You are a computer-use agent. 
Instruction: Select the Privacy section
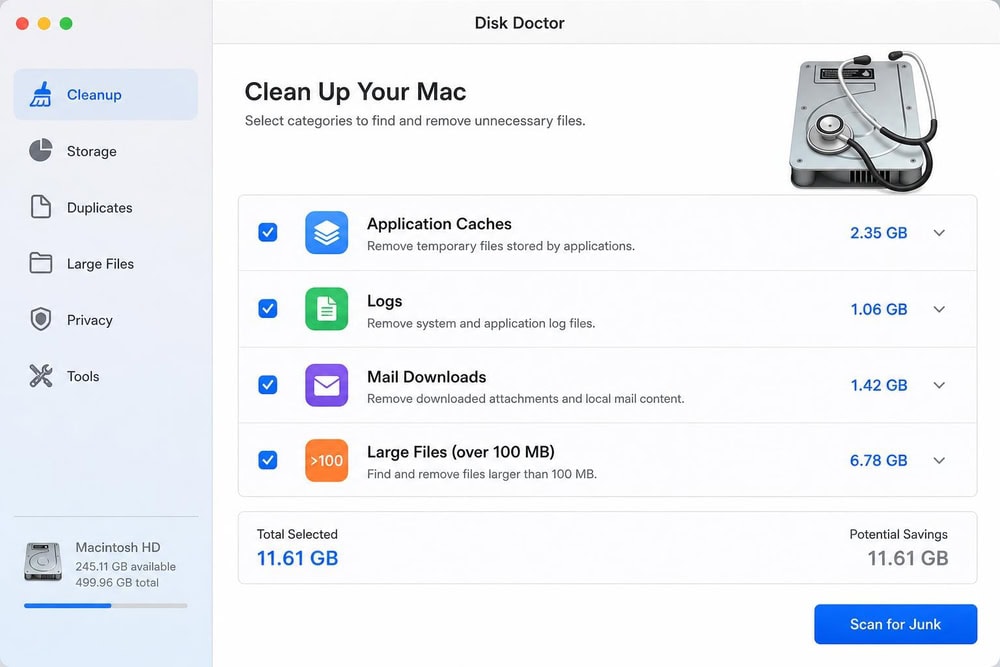click(106, 319)
